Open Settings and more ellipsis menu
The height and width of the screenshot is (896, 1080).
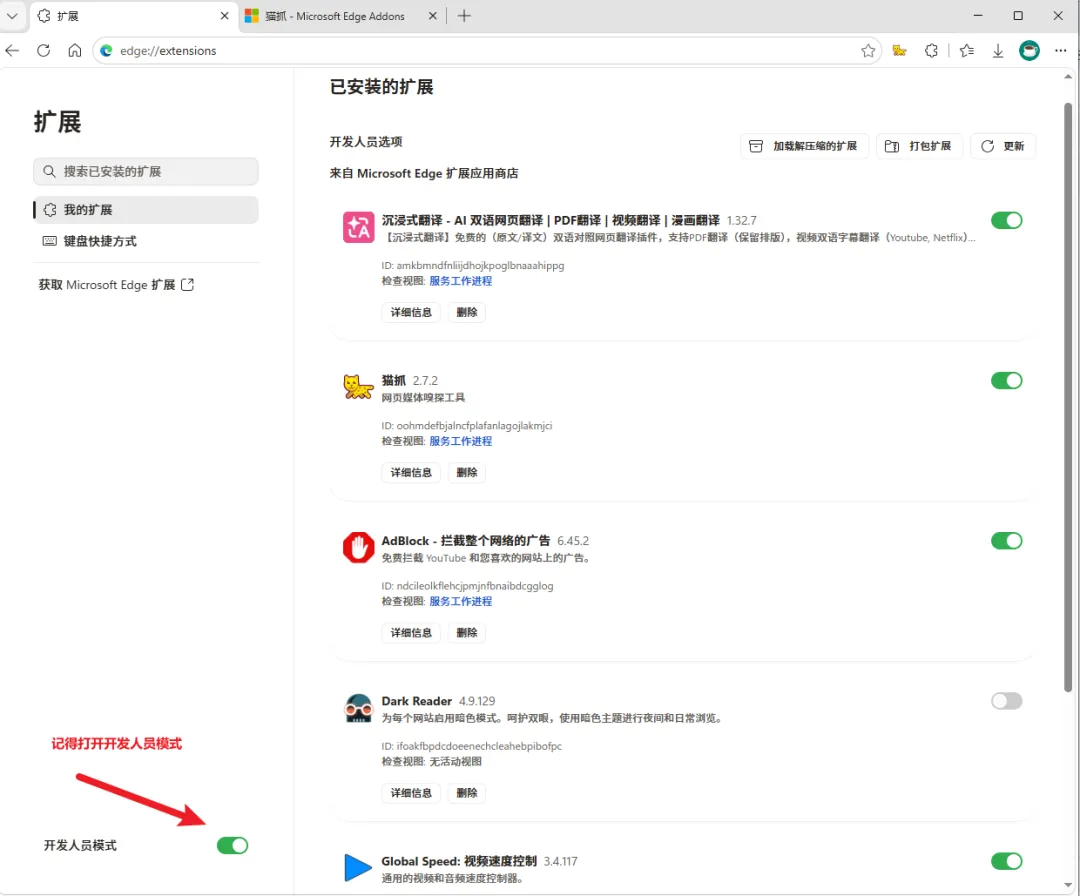pos(1061,50)
